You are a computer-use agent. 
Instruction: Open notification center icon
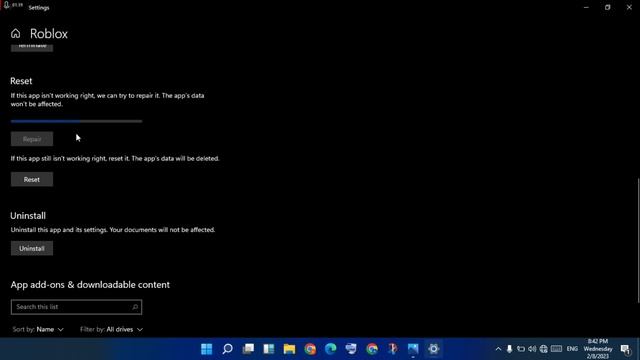pyautogui.click(x=625, y=349)
